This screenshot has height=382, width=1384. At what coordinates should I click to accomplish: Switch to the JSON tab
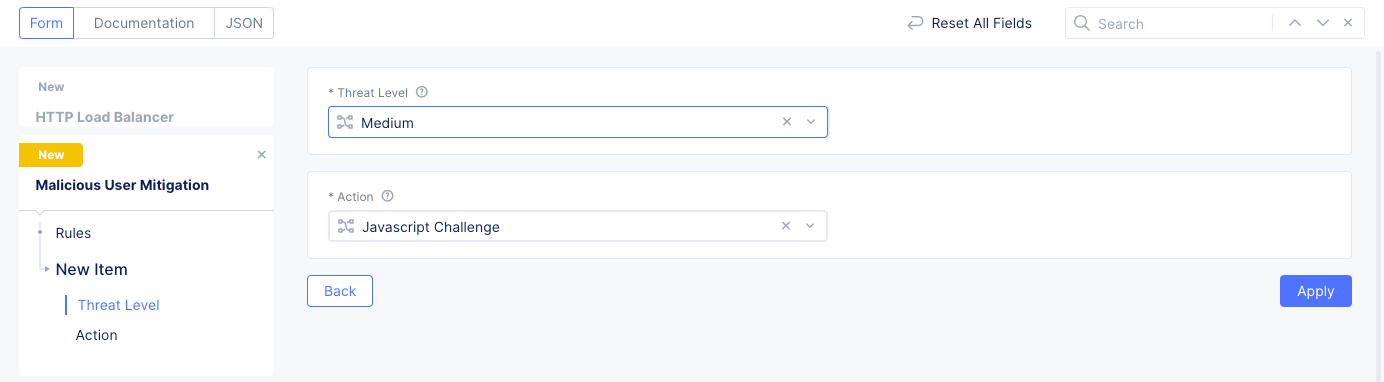tap(244, 23)
